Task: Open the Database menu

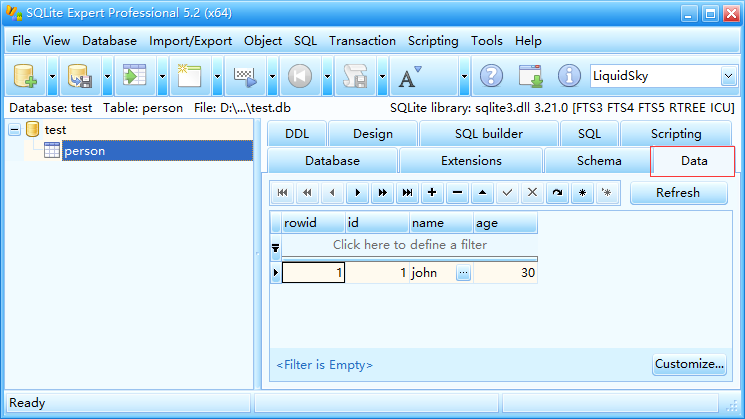Action: 109,41
